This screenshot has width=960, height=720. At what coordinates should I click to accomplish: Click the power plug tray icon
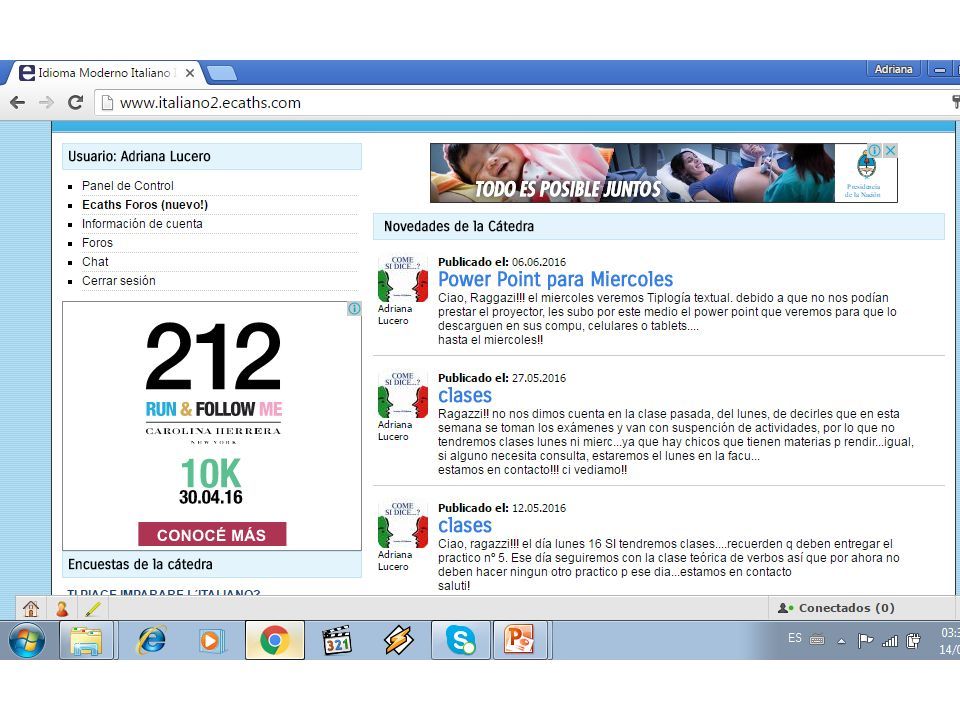tap(913, 640)
